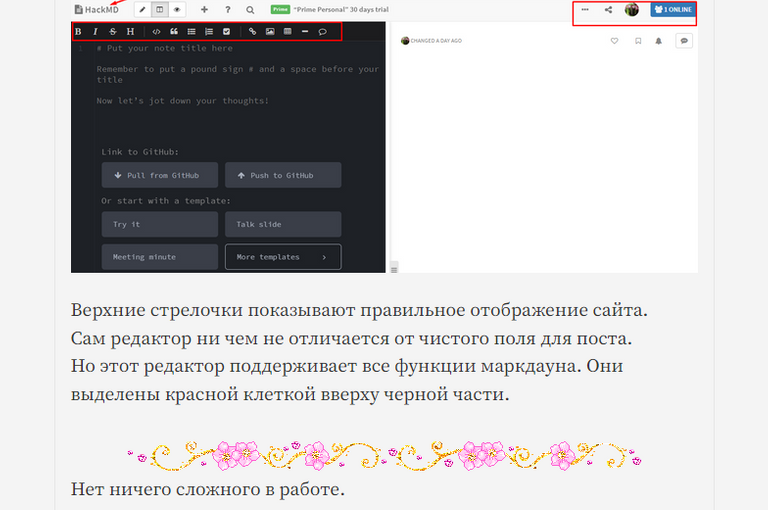Viewport: 768px width, 510px height.
Task: Click the "Now let's jot down your thoughts!" line
Action: point(182,100)
